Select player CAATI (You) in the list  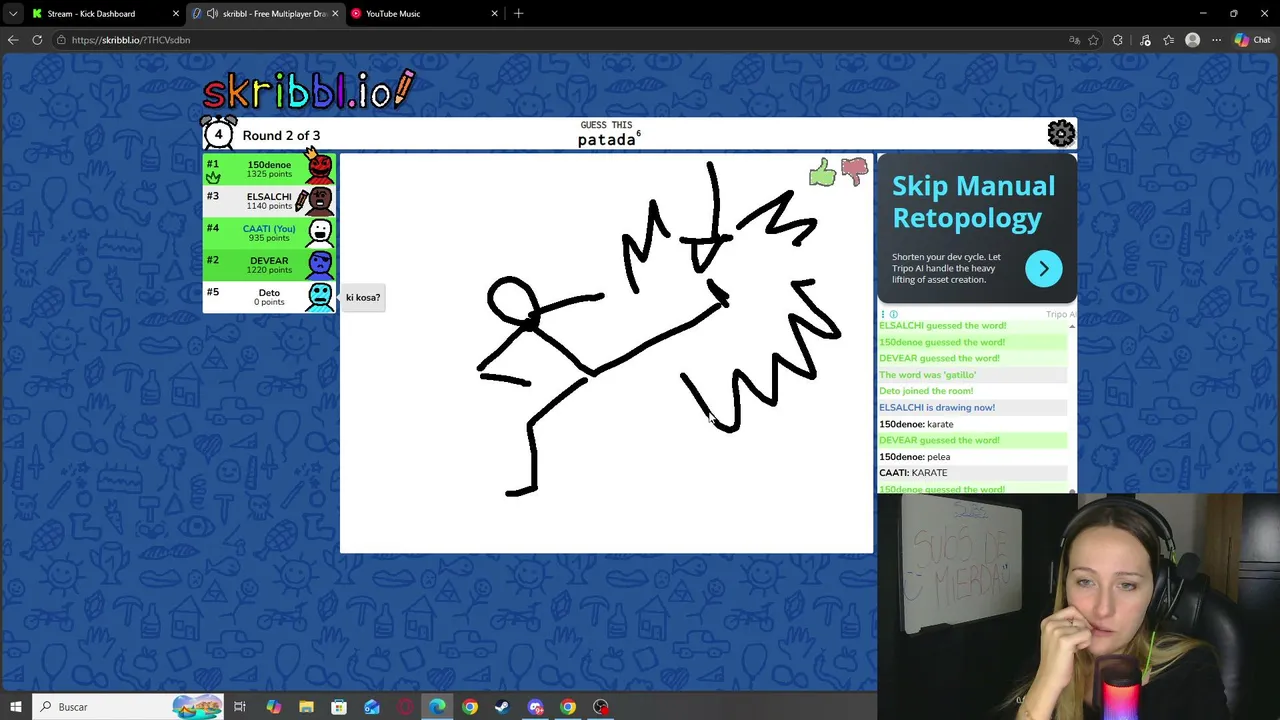(269, 233)
